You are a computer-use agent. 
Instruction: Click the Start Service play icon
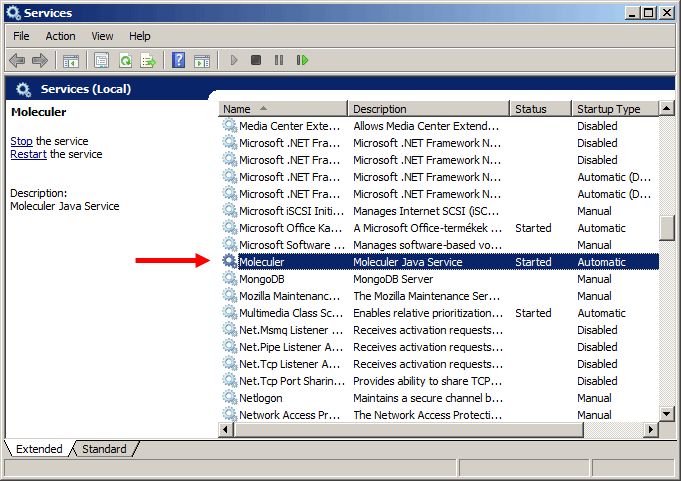click(234, 60)
